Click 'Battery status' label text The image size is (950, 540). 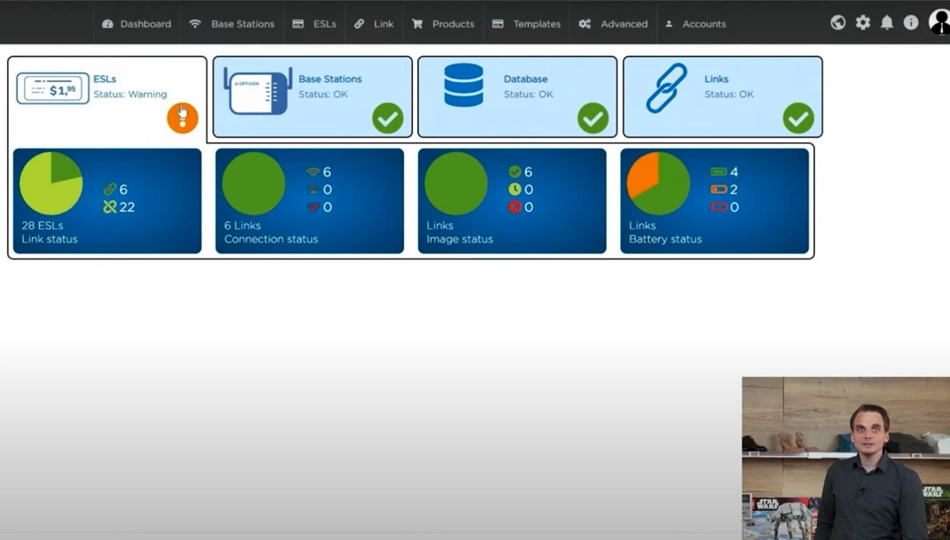(x=665, y=239)
